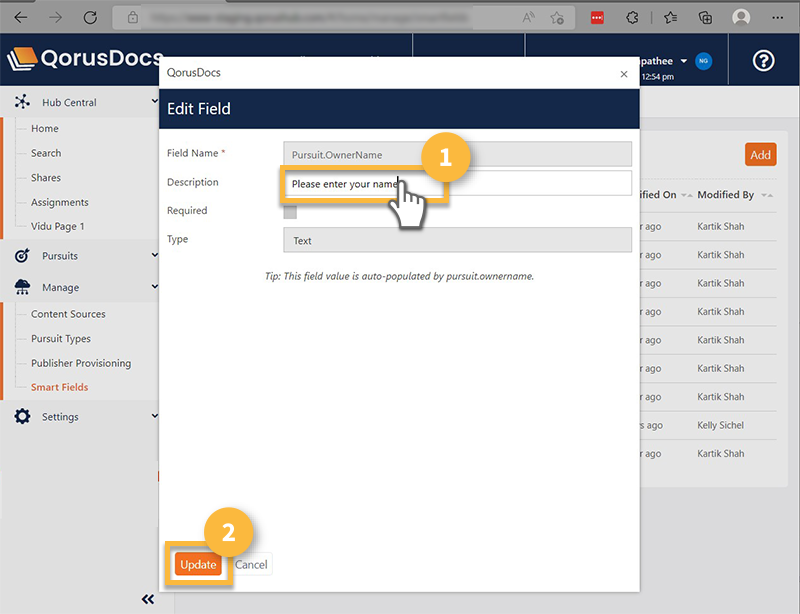Click the address bar lock icon

[x=133, y=18]
